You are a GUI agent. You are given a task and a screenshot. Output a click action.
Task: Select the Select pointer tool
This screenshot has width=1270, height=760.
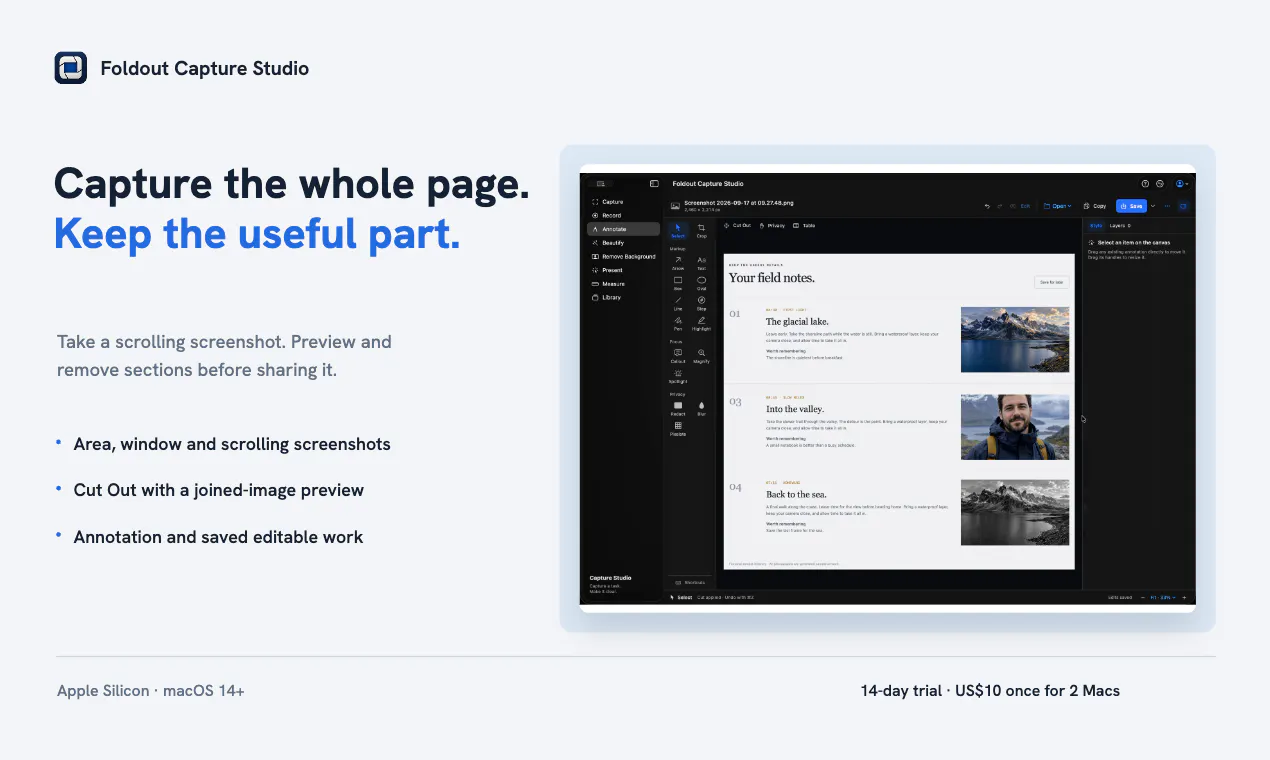[678, 231]
